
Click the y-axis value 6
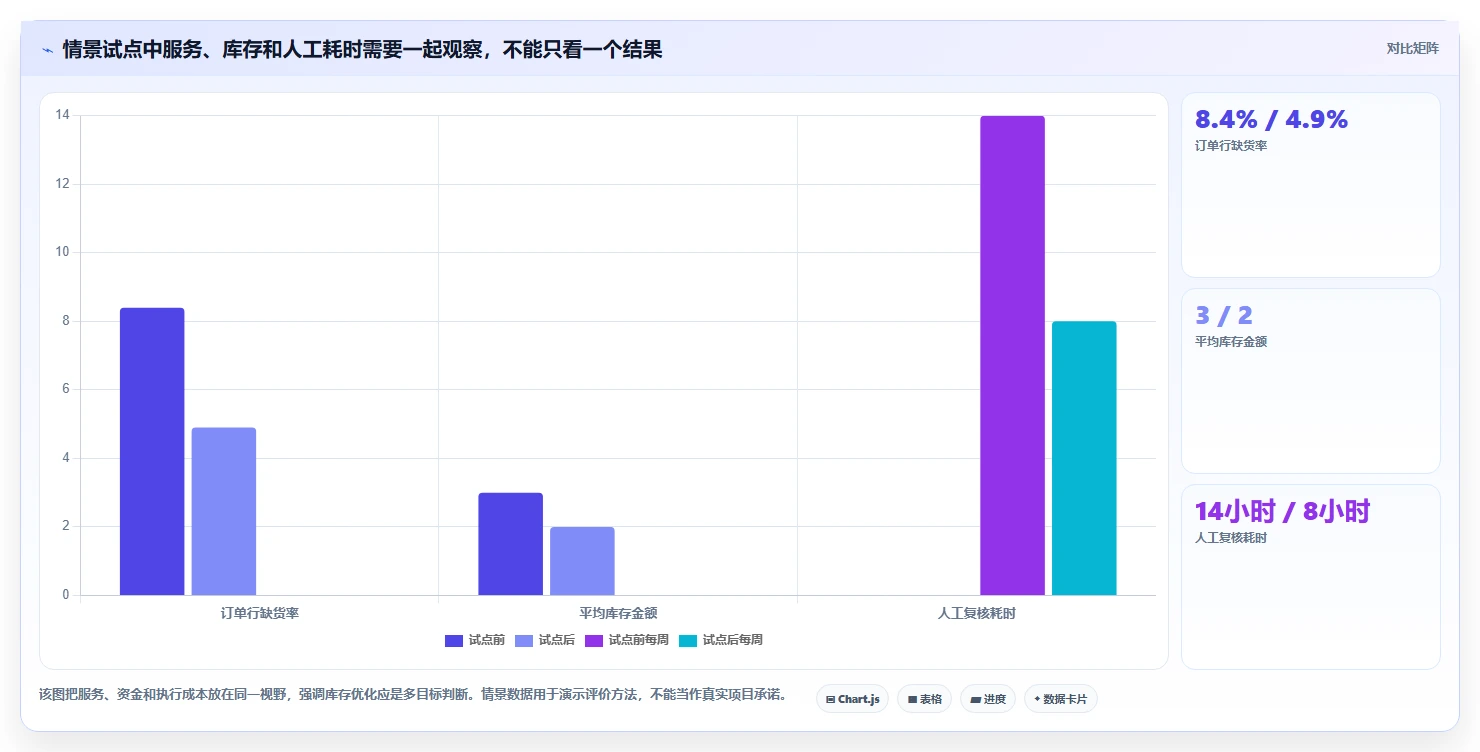click(x=65, y=389)
